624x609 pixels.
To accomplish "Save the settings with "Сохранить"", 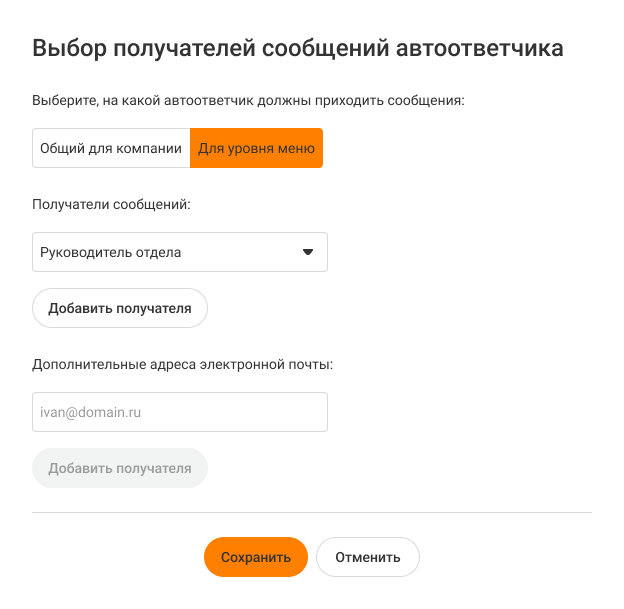I will (x=256, y=558).
